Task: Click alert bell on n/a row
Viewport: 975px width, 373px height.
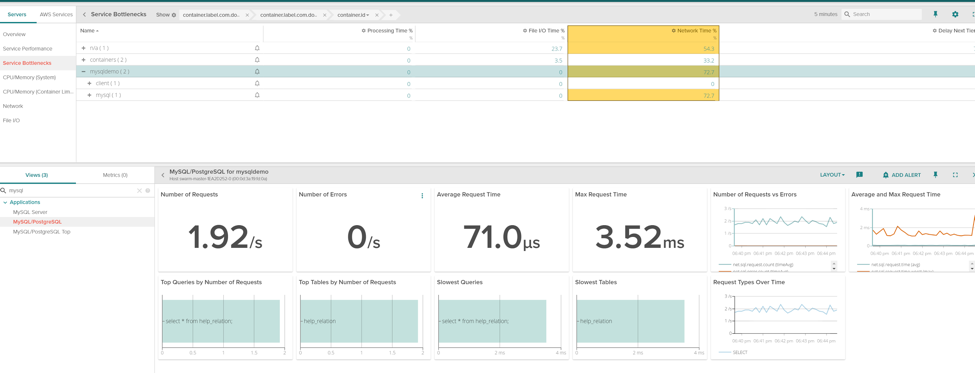Action: (x=257, y=48)
